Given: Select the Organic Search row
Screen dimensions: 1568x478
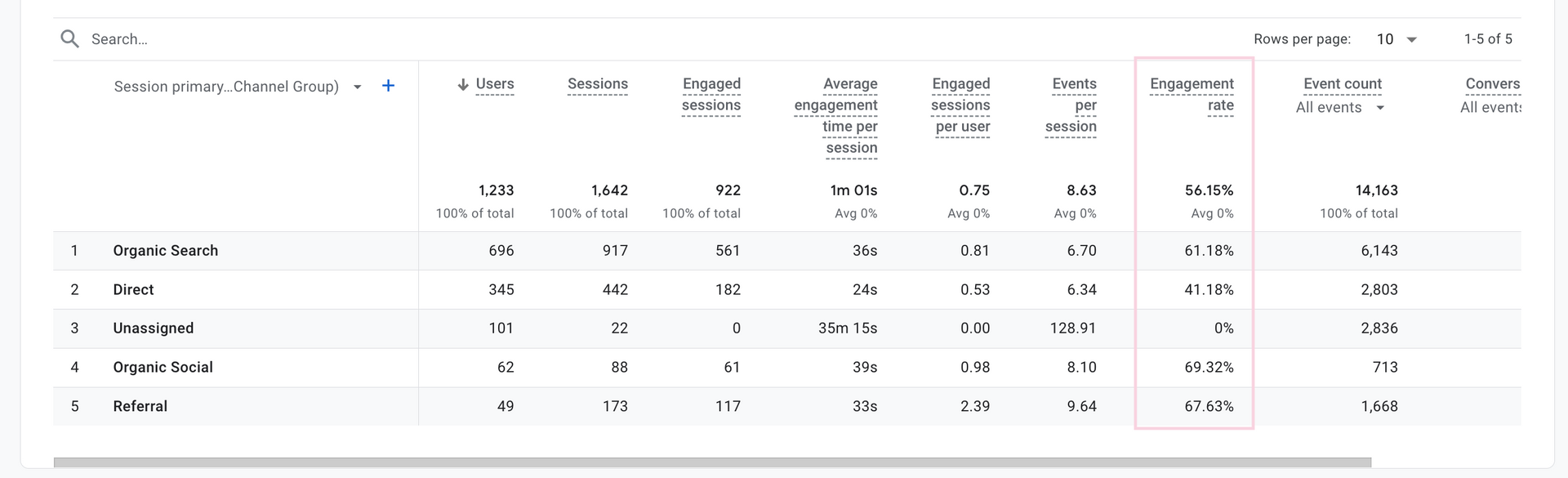Looking at the screenshot, I should click(x=787, y=251).
